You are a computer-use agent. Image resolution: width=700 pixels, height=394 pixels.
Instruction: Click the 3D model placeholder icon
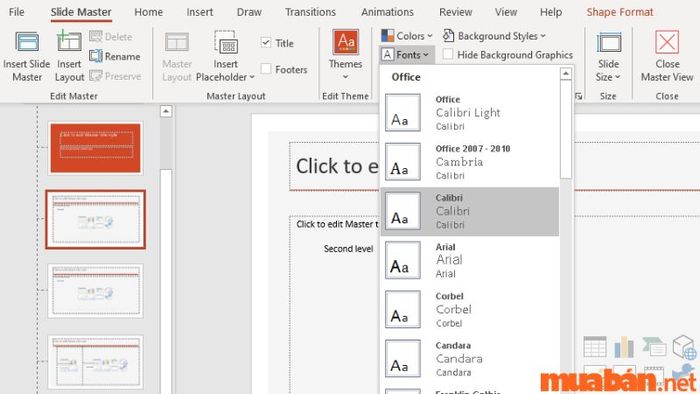(x=684, y=347)
